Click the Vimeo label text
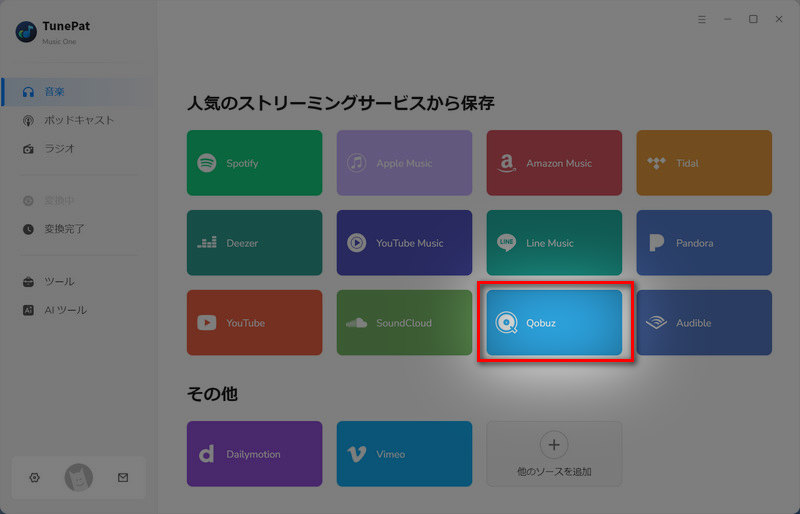 click(390, 454)
